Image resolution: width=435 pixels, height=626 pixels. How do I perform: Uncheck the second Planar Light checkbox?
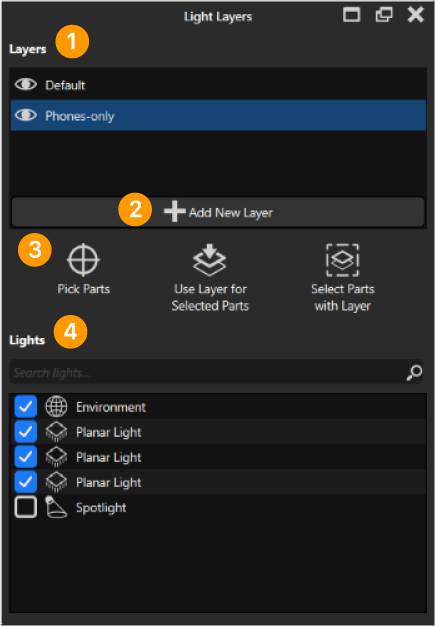coord(26,457)
